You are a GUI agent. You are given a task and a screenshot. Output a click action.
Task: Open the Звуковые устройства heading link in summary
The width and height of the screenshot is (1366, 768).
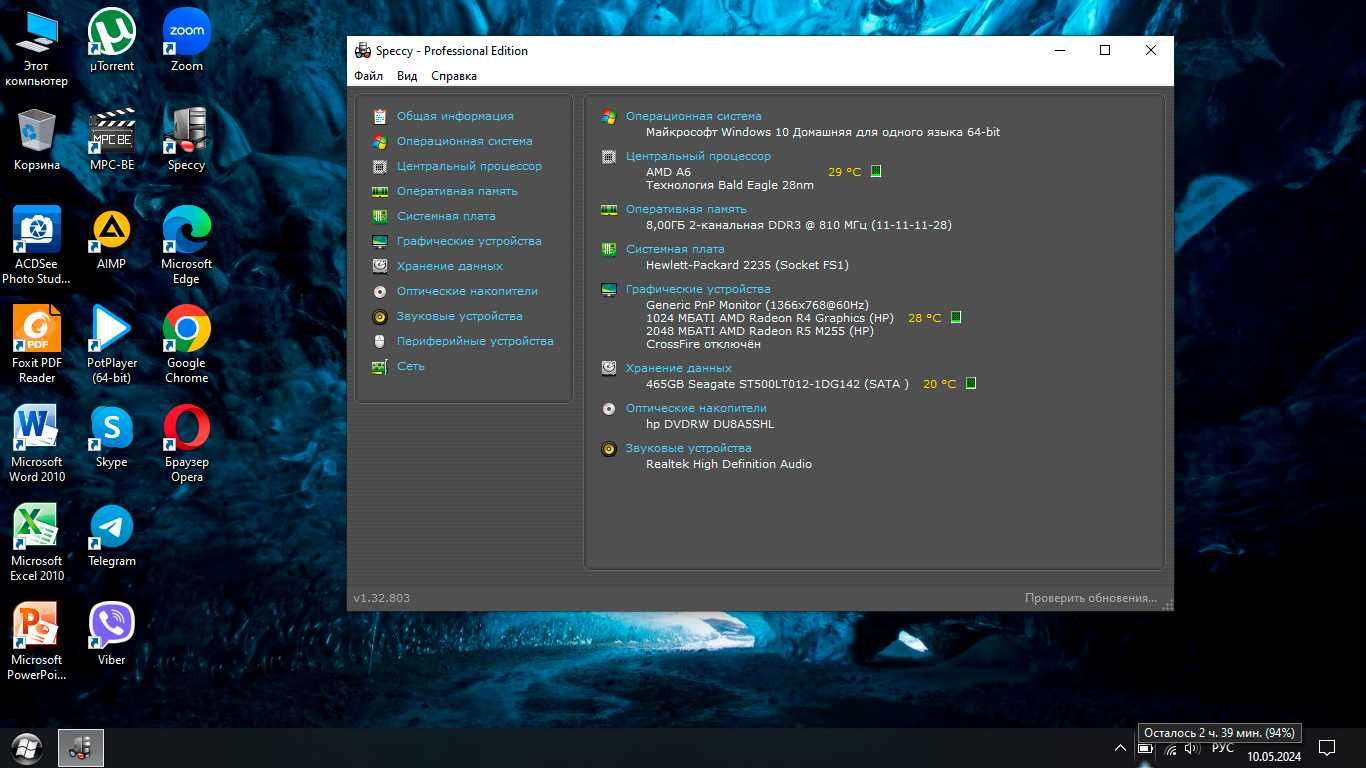(688, 448)
